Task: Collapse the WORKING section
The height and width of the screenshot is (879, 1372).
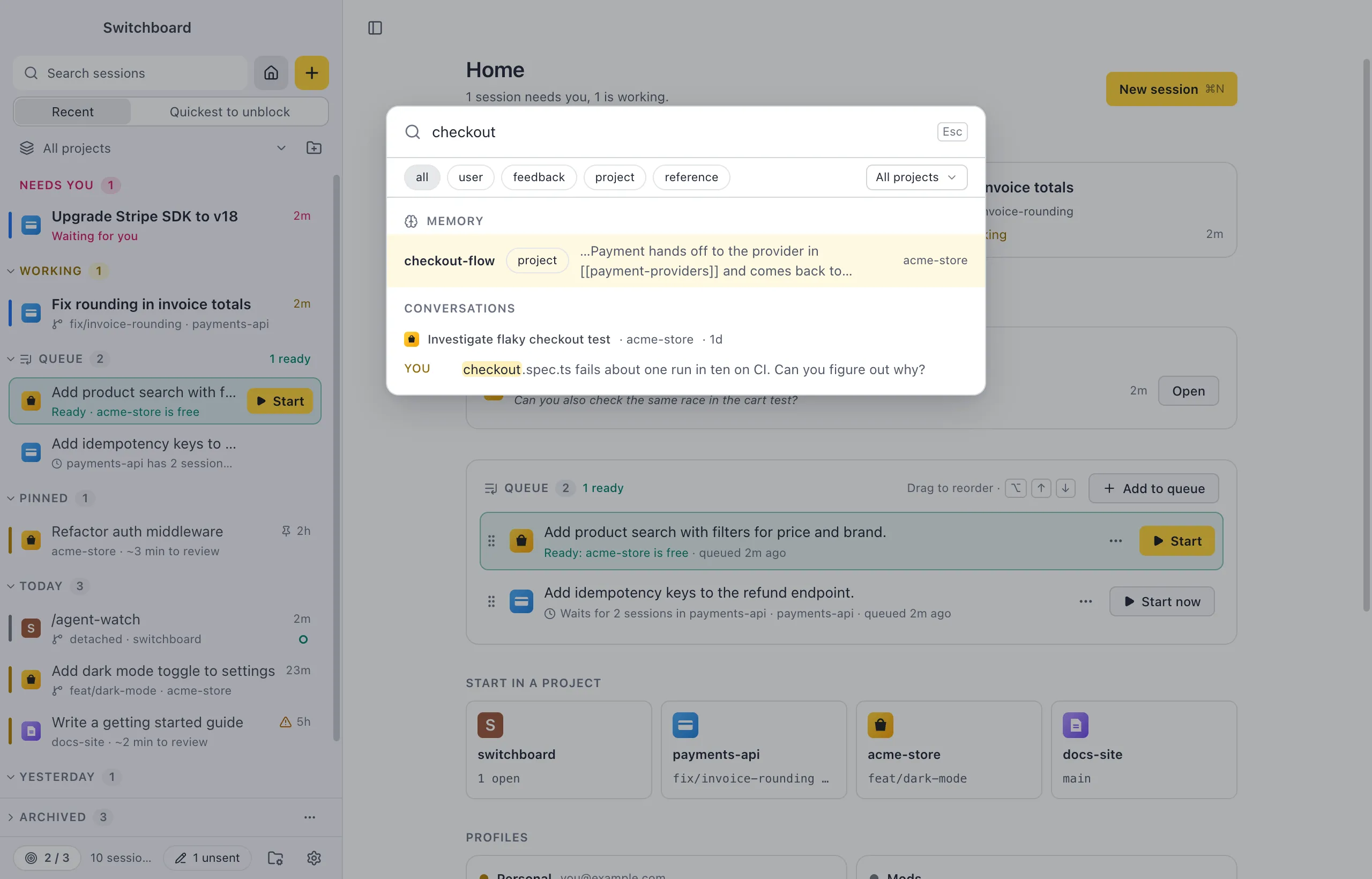Action: (x=11, y=271)
